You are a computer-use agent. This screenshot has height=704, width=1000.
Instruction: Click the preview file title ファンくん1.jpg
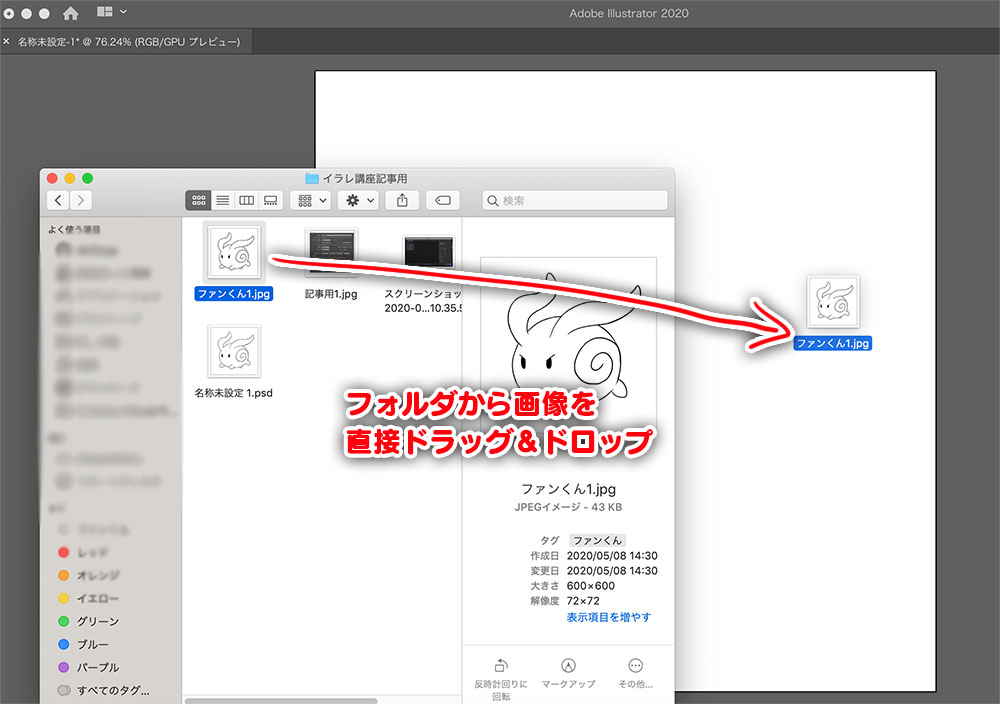click(568, 489)
